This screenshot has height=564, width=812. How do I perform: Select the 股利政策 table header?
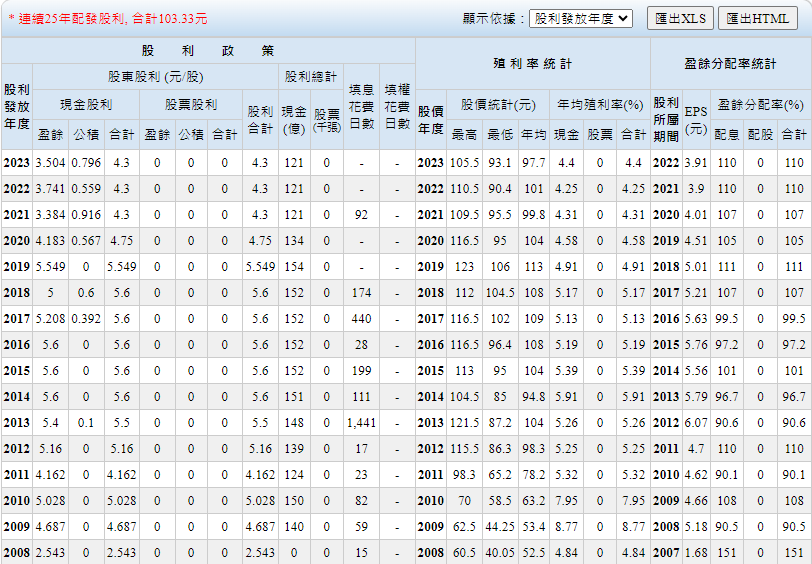(208, 50)
